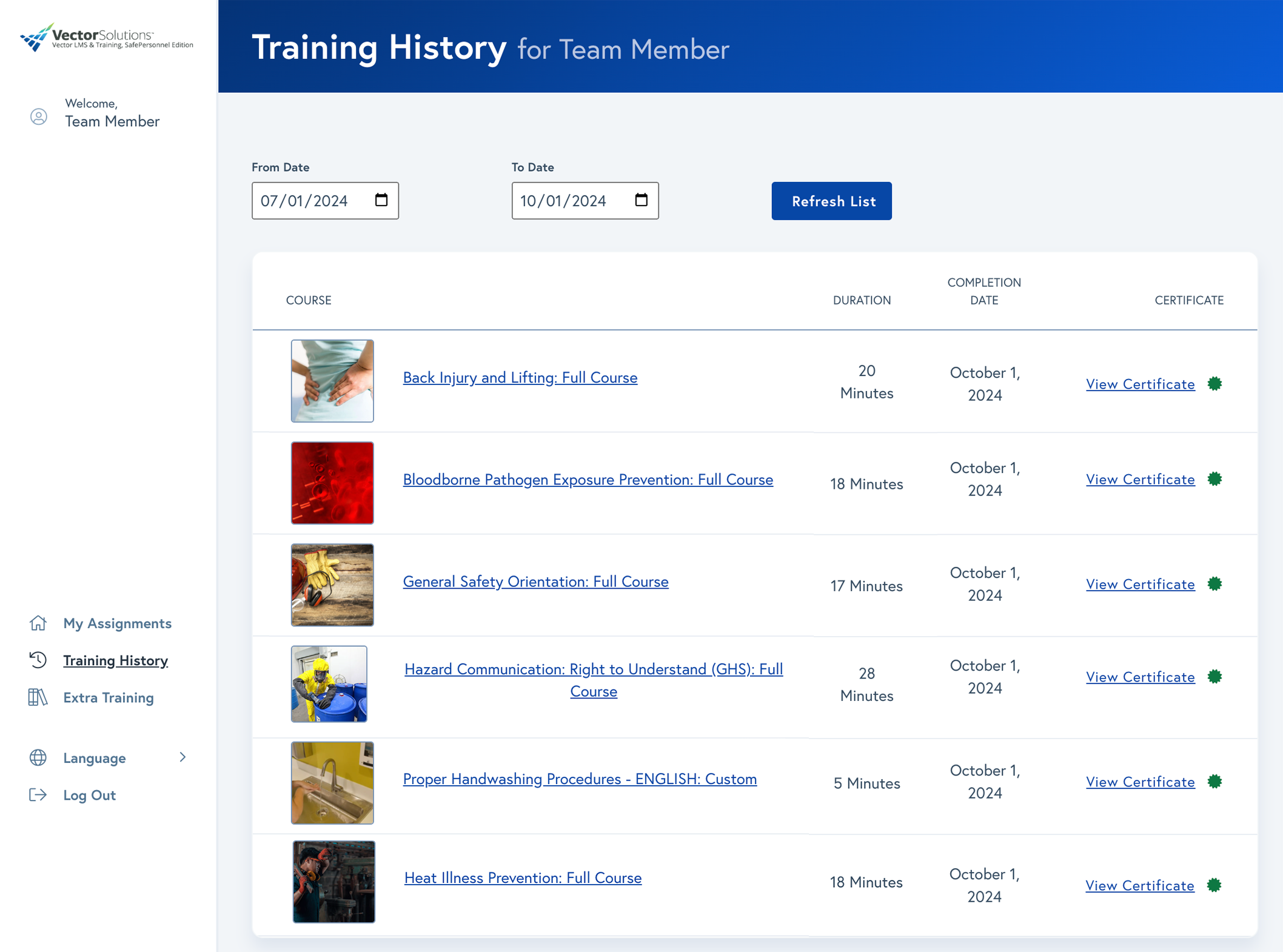Focus the To Date field 10/01/2024

[x=585, y=201]
